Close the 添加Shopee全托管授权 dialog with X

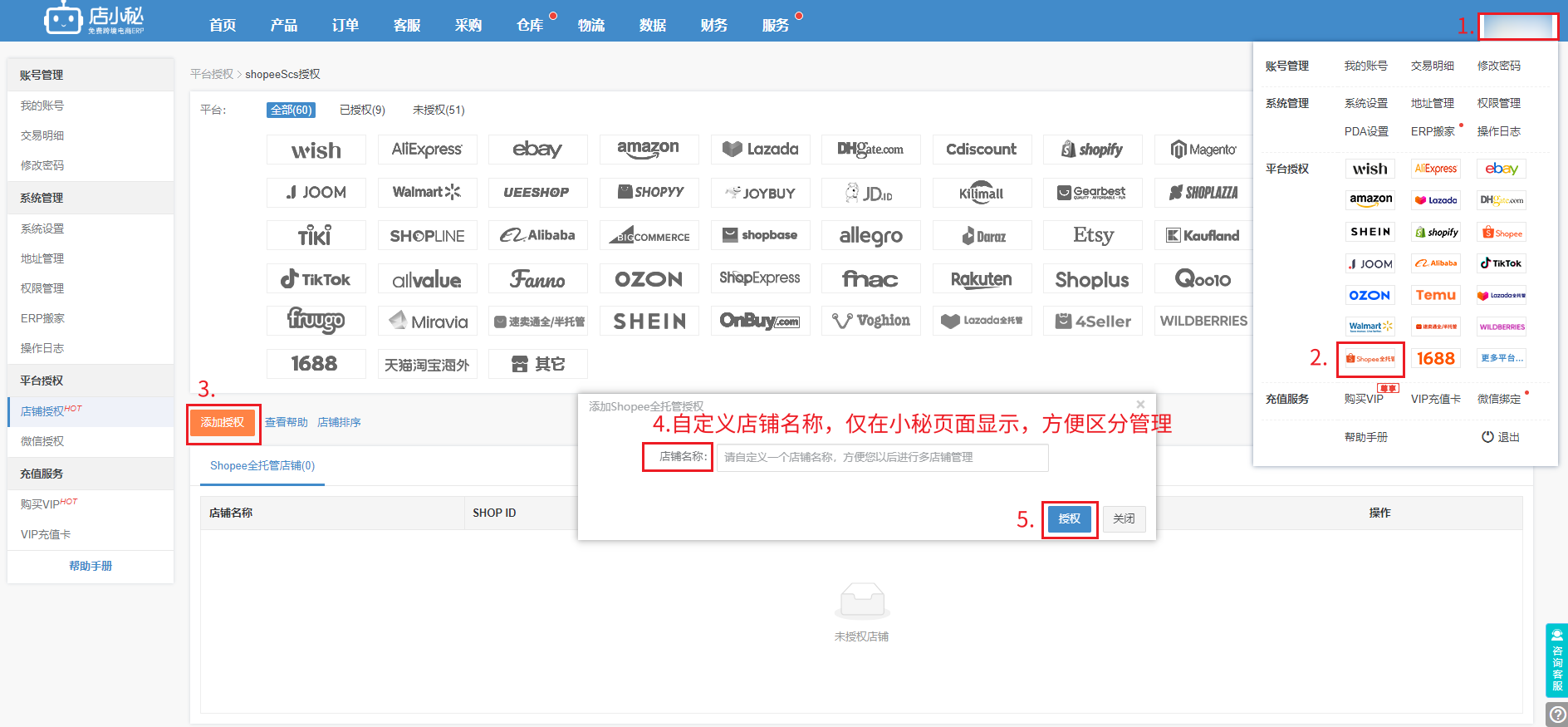[x=1140, y=405]
